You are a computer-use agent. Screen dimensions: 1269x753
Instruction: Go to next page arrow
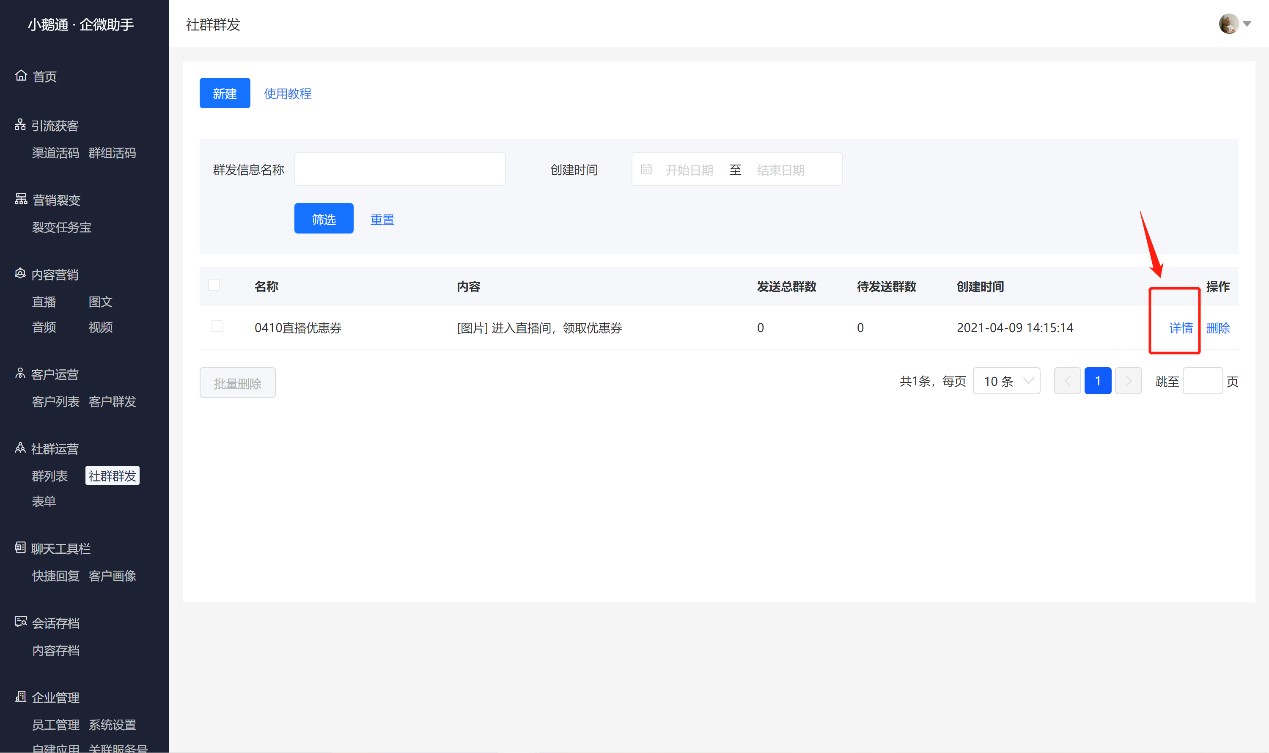click(1128, 381)
